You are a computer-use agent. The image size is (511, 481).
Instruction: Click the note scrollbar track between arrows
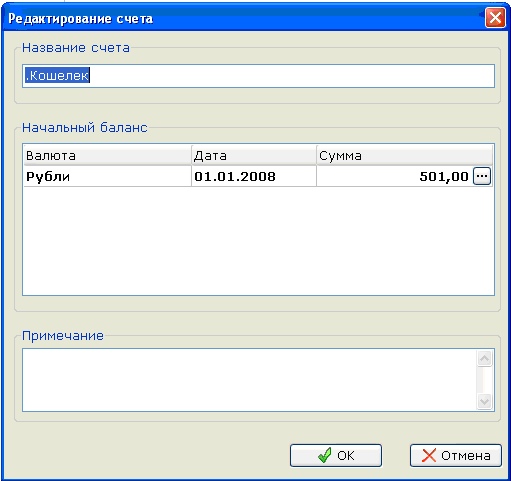[485, 380]
